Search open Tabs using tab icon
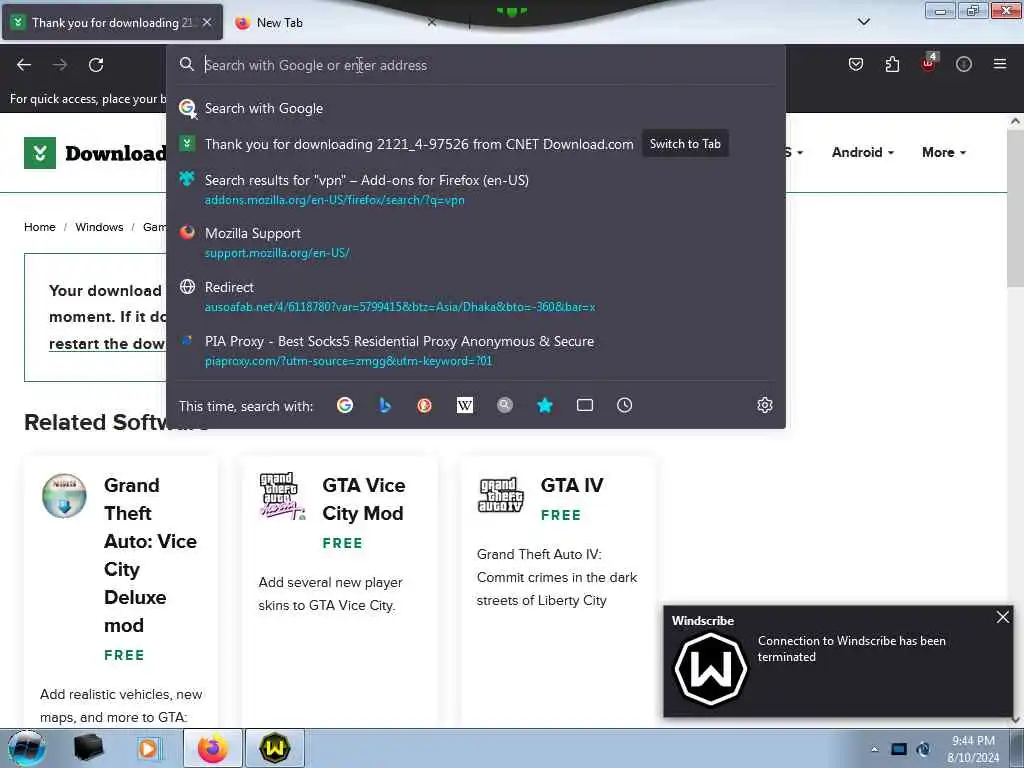The image size is (1024, 768). coord(584,406)
